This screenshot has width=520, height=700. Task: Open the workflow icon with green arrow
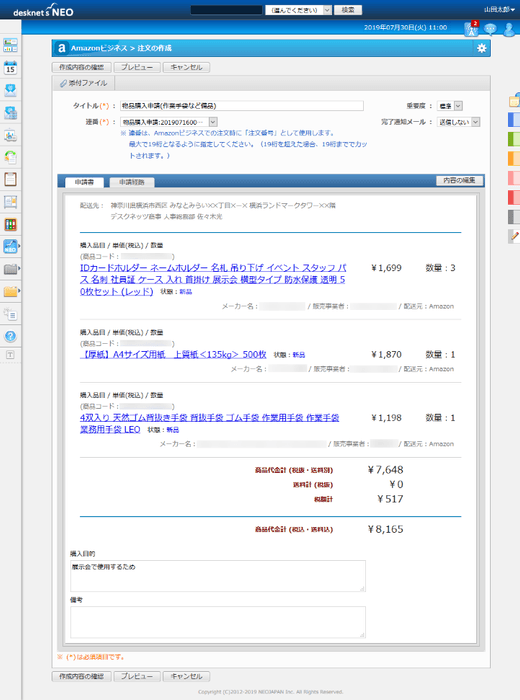pos(10,157)
